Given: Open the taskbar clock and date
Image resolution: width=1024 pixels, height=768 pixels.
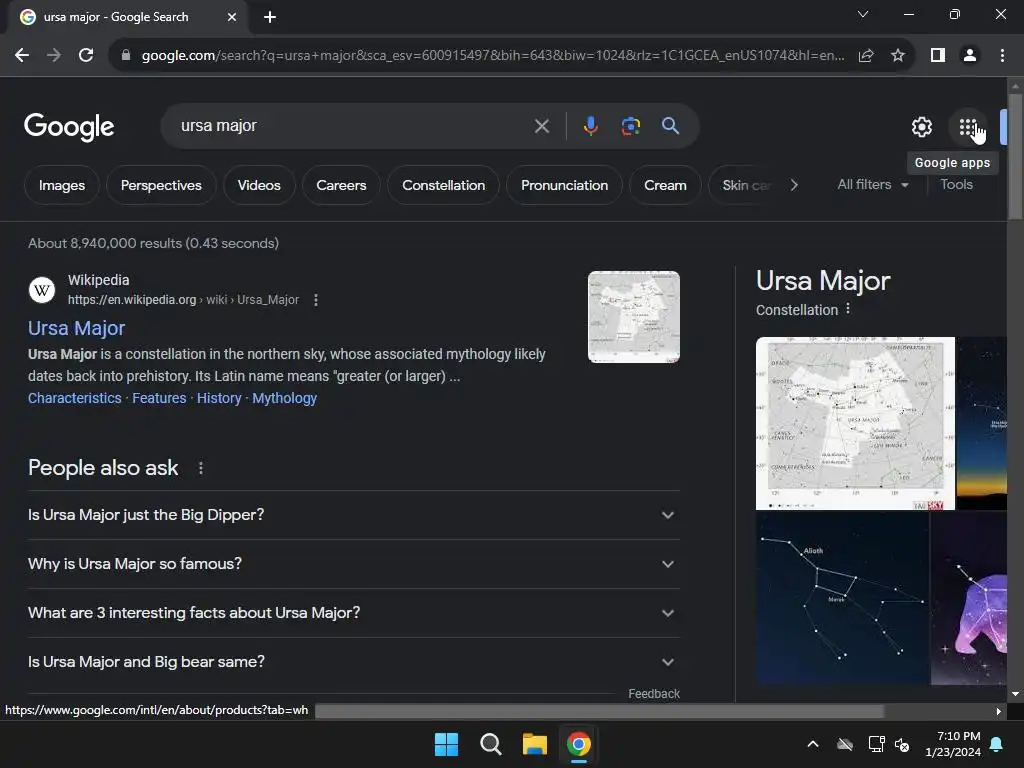Looking at the screenshot, I should 953,744.
